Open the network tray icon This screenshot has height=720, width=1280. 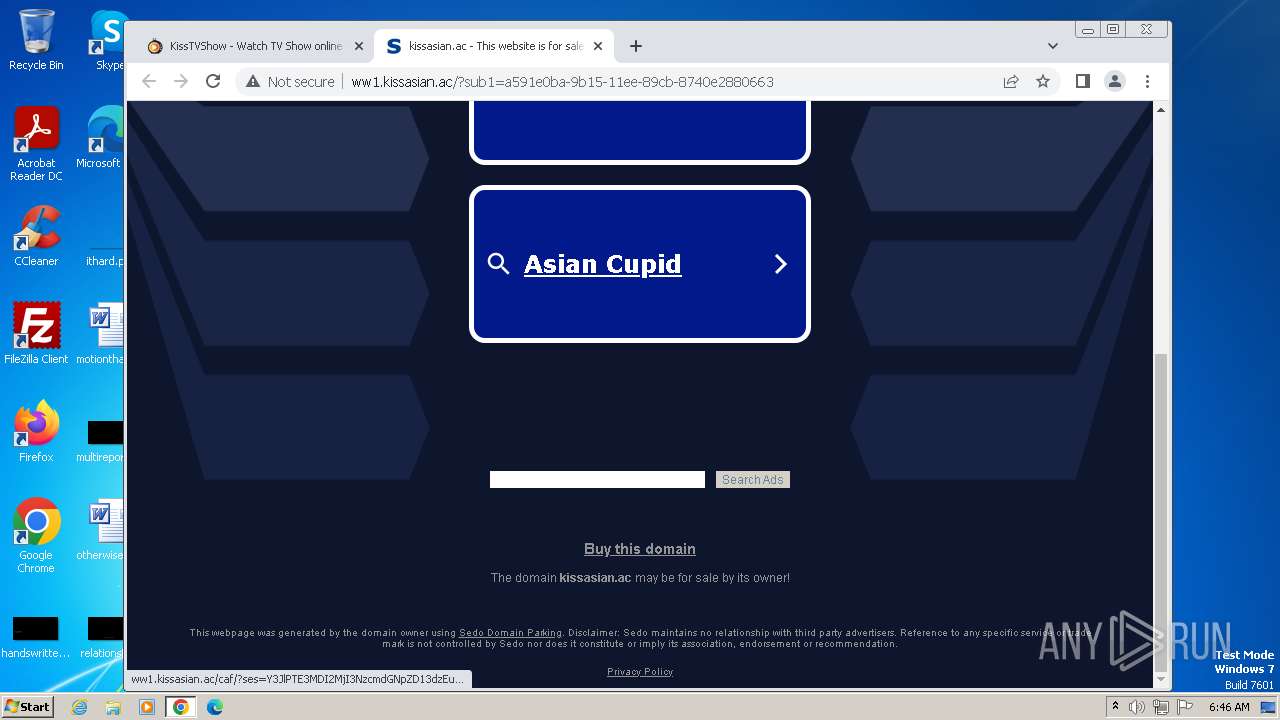(x=1161, y=707)
